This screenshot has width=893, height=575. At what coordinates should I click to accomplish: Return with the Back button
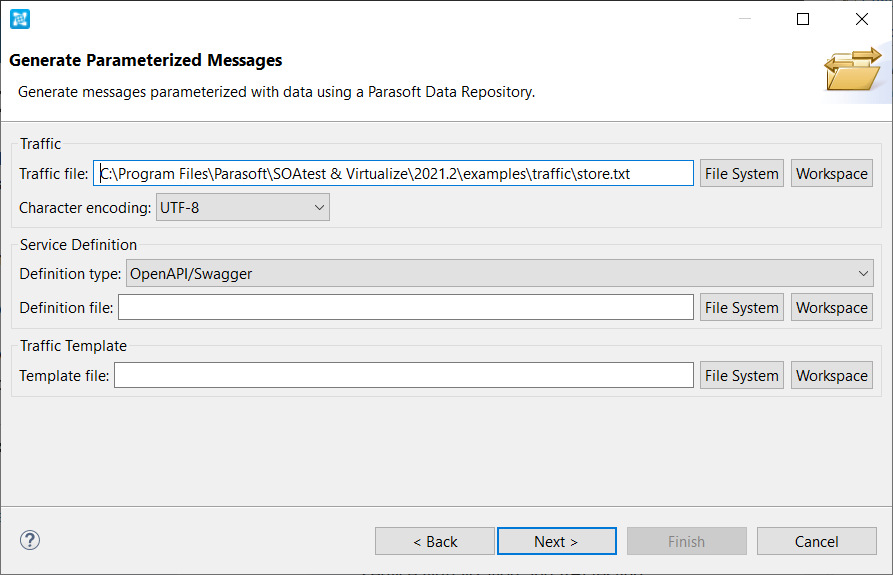435,541
